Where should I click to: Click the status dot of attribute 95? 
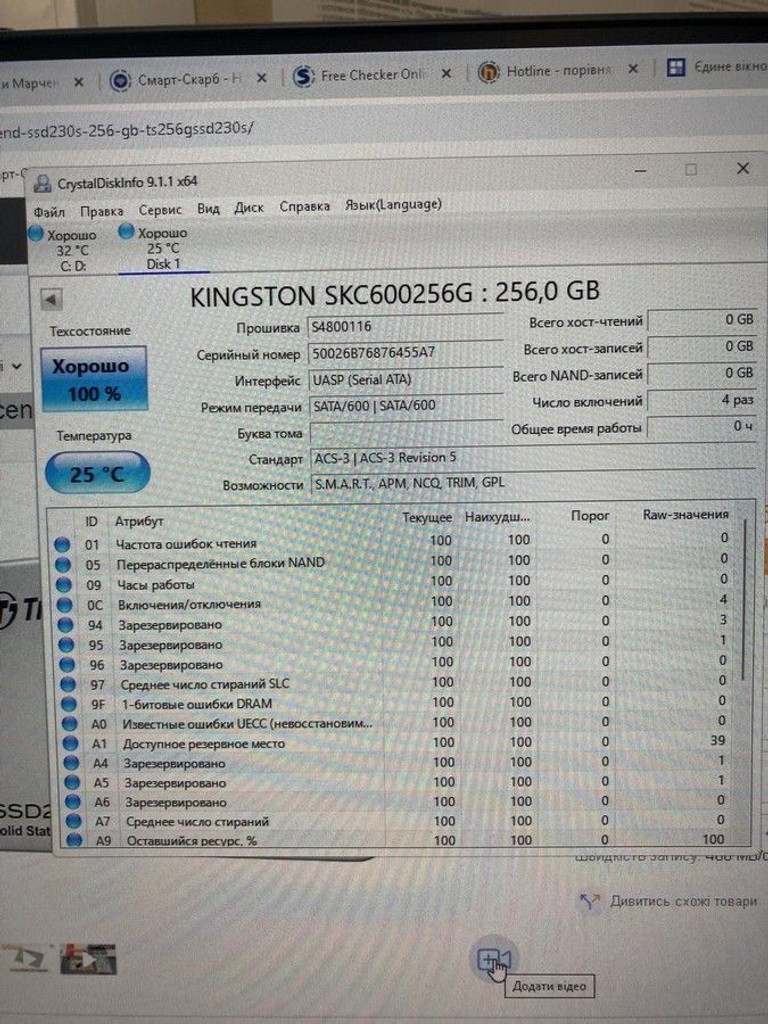pyautogui.click(x=67, y=645)
